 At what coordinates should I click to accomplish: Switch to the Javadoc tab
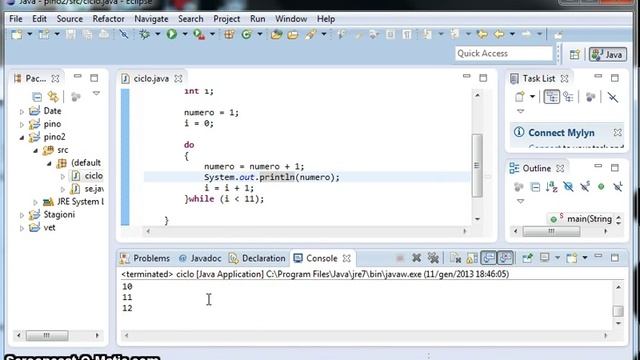pyautogui.click(x=200, y=258)
